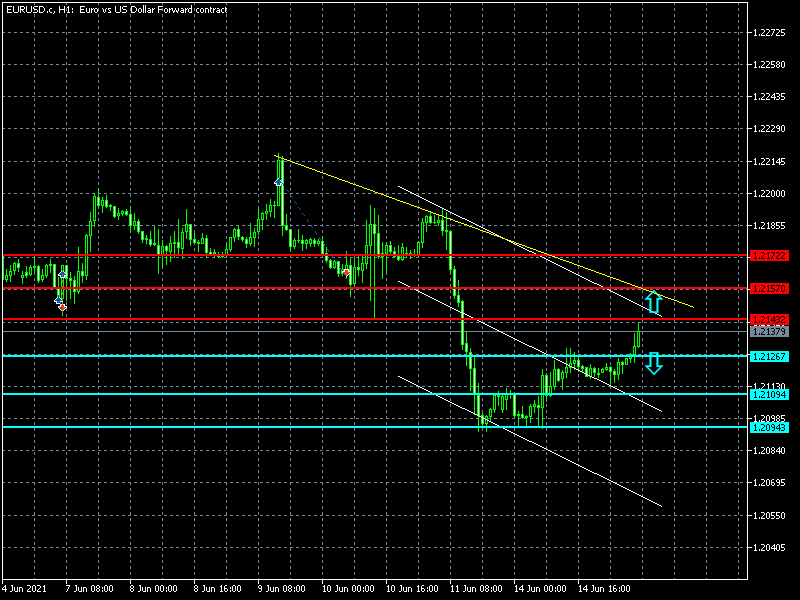The image size is (800, 600).
Task: Click the red price label 1.21570
Action: point(769,289)
